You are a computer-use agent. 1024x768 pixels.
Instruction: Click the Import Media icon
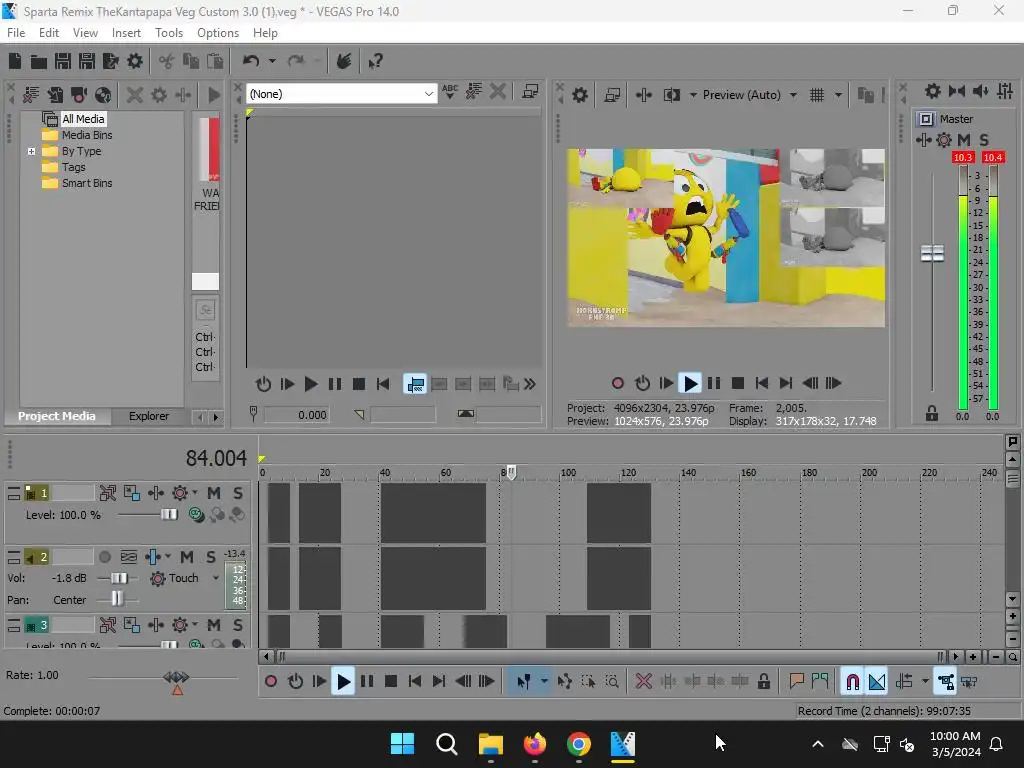pos(55,95)
